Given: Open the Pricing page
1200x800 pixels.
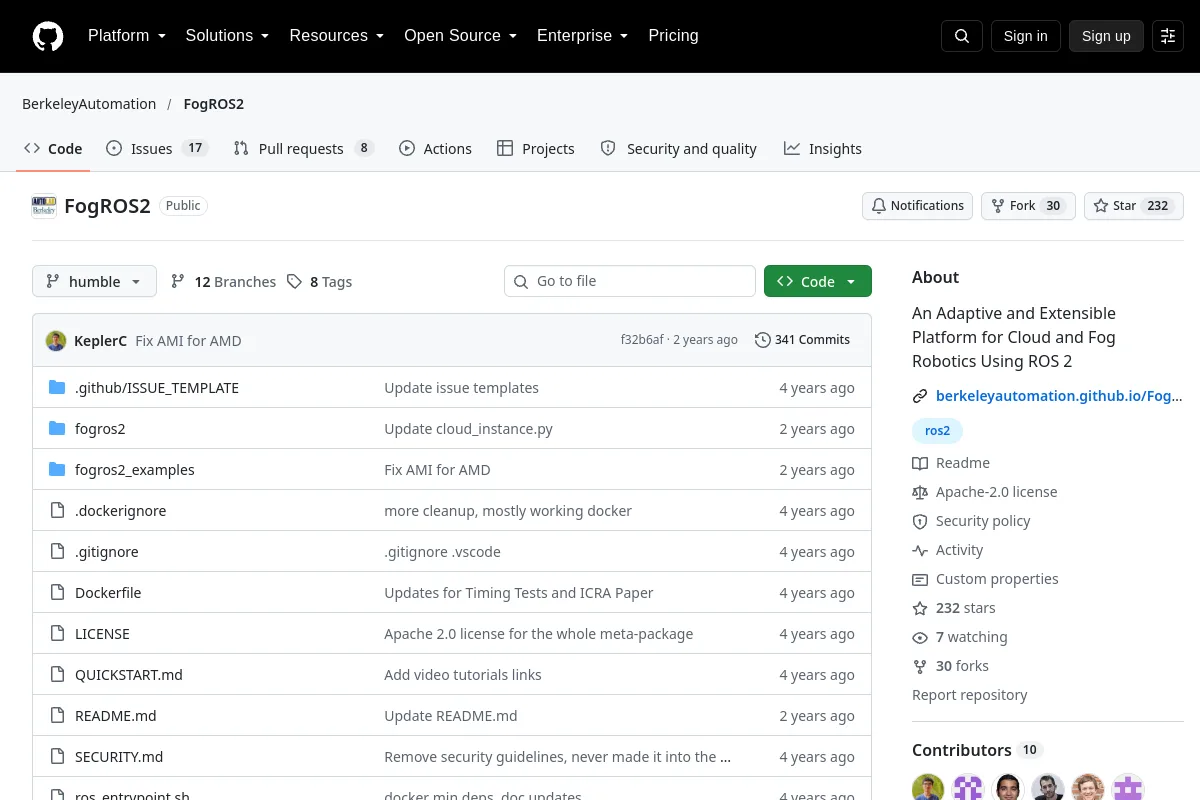Looking at the screenshot, I should point(673,36).
